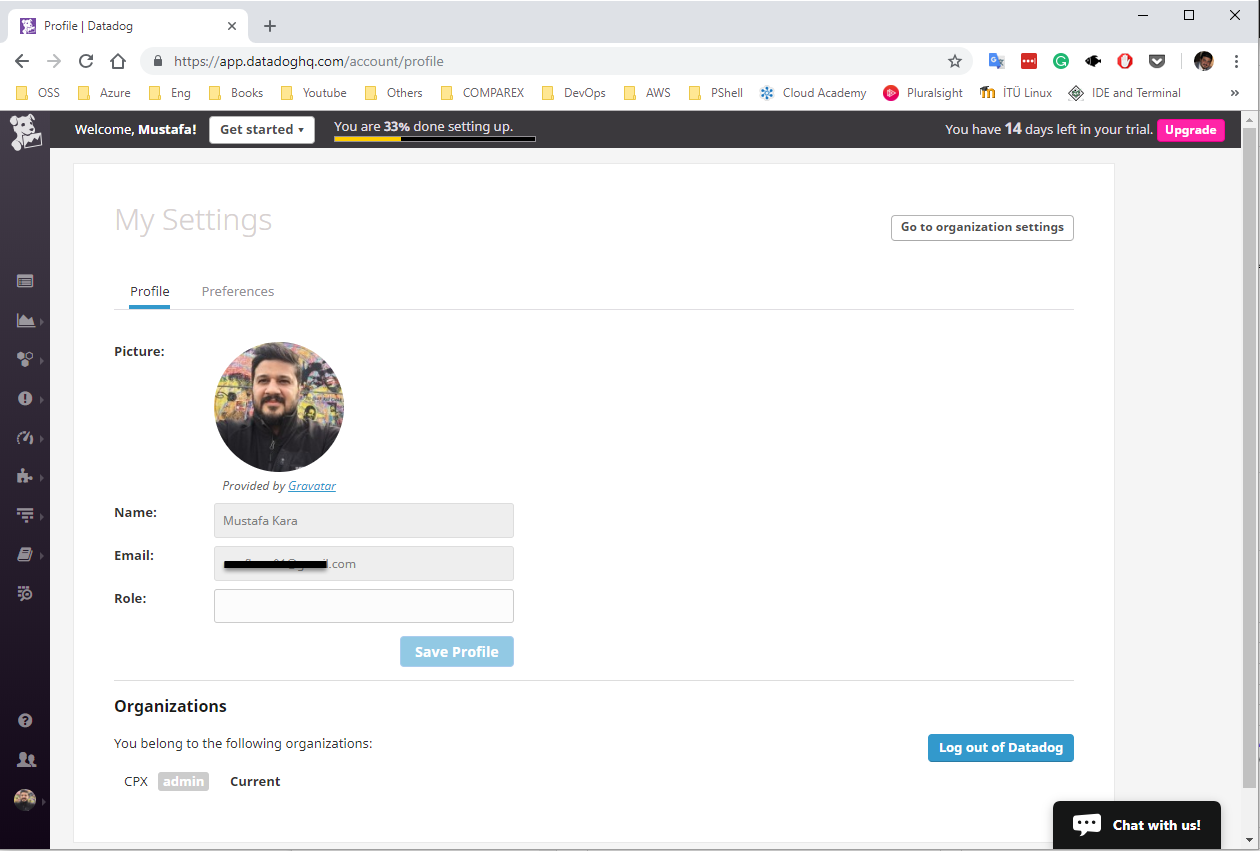Open the Events sidebar icon
Image resolution: width=1260 pixels, height=851 pixels.
[x=25, y=281]
